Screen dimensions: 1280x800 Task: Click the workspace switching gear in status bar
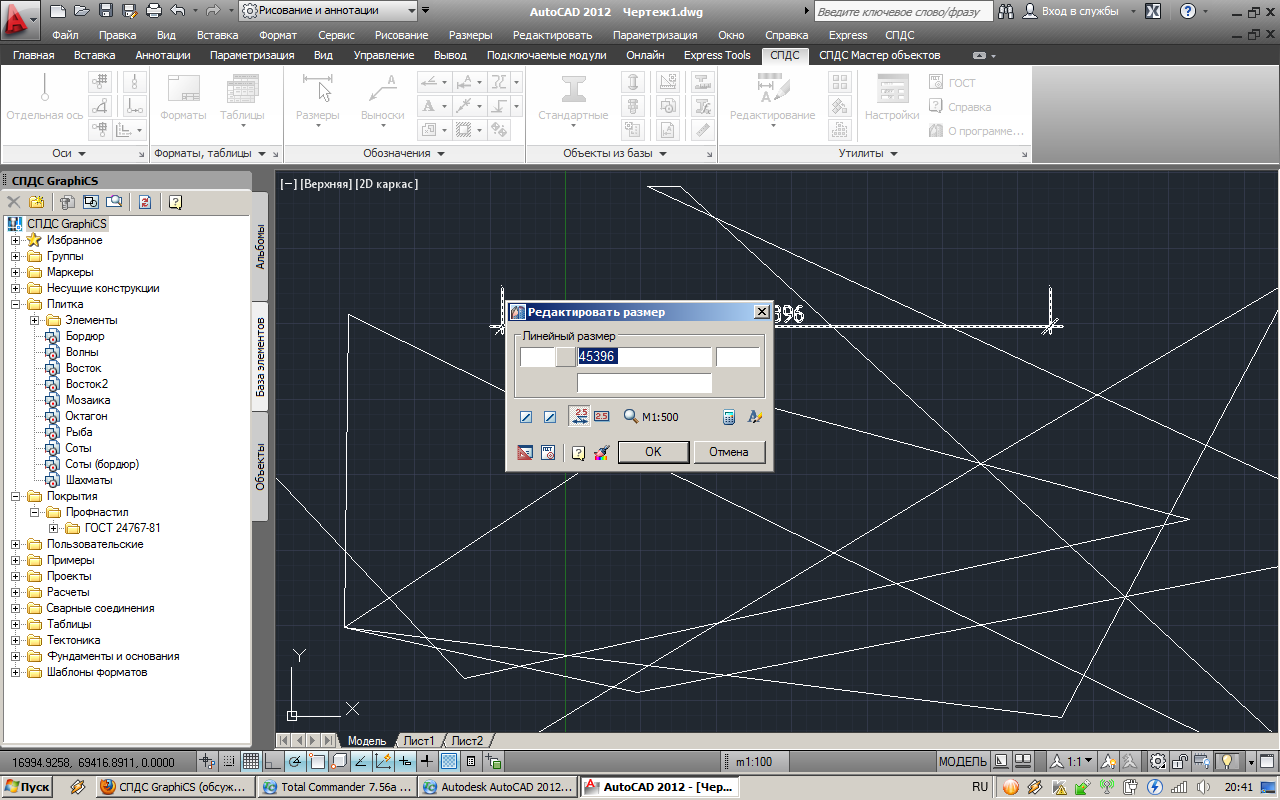(x=1158, y=762)
